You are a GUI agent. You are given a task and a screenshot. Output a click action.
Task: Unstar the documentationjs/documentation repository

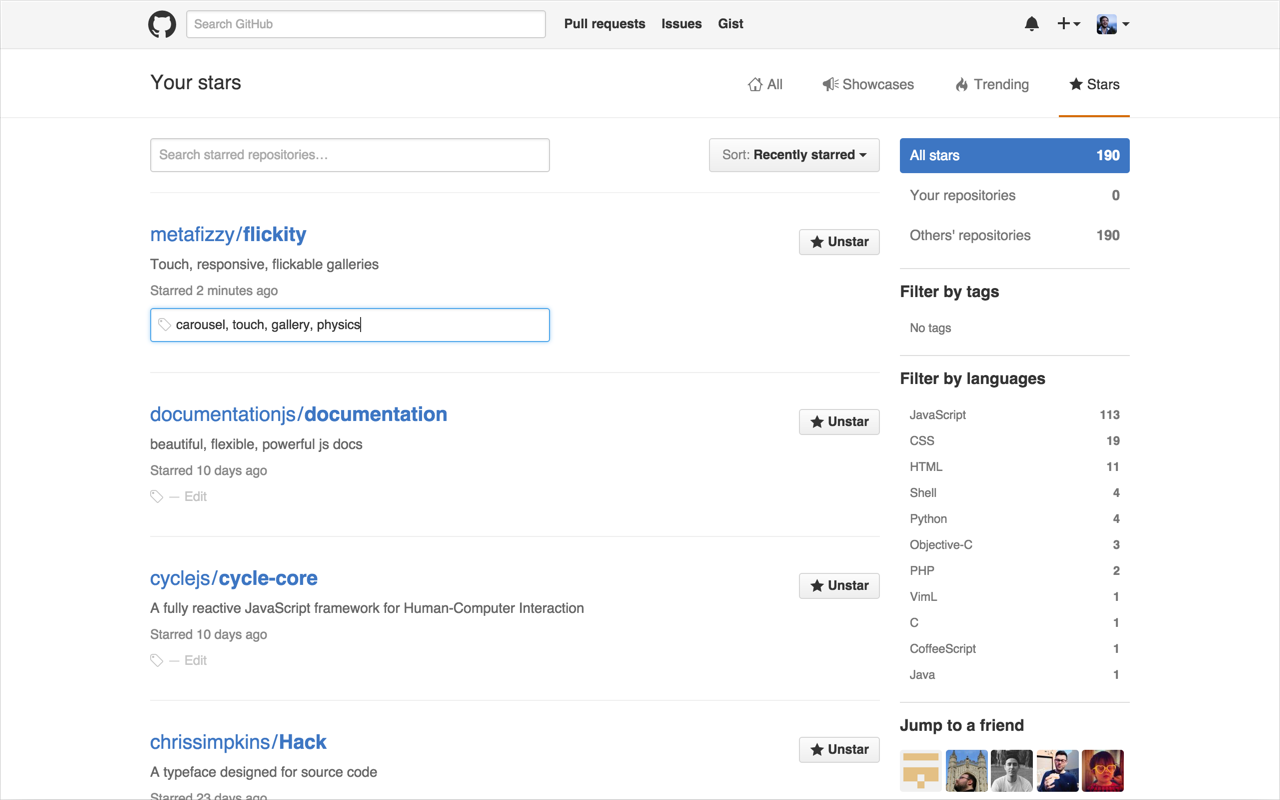coord(839,421)
